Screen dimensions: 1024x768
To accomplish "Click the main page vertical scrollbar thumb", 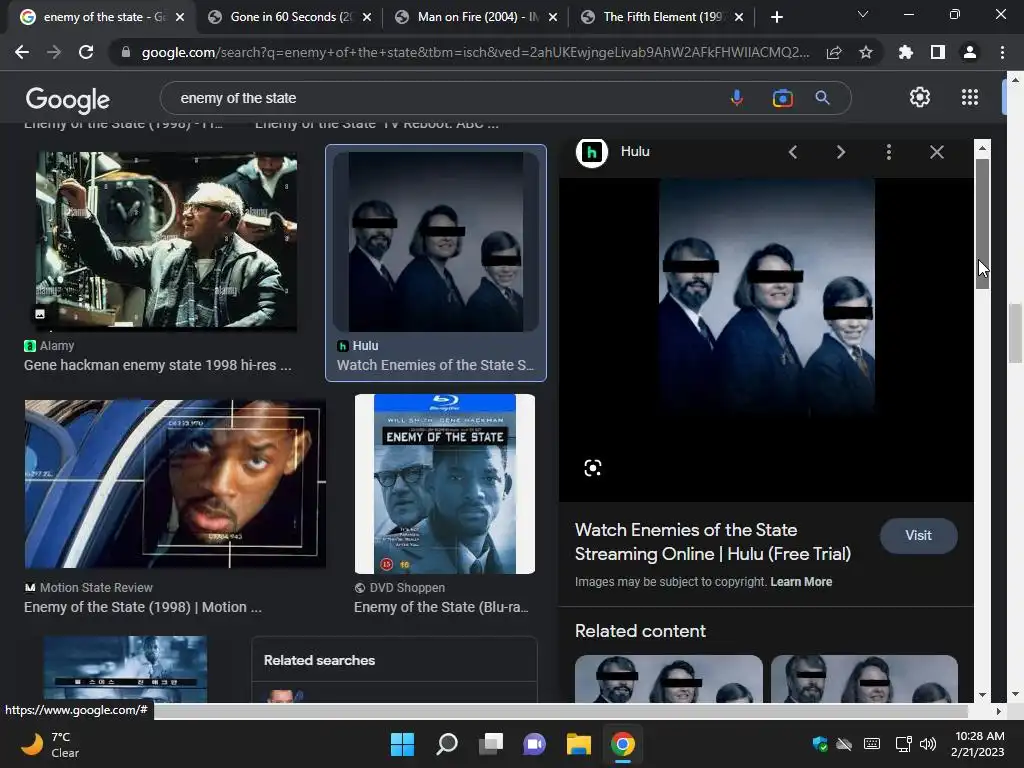I will coord(1015,333).
